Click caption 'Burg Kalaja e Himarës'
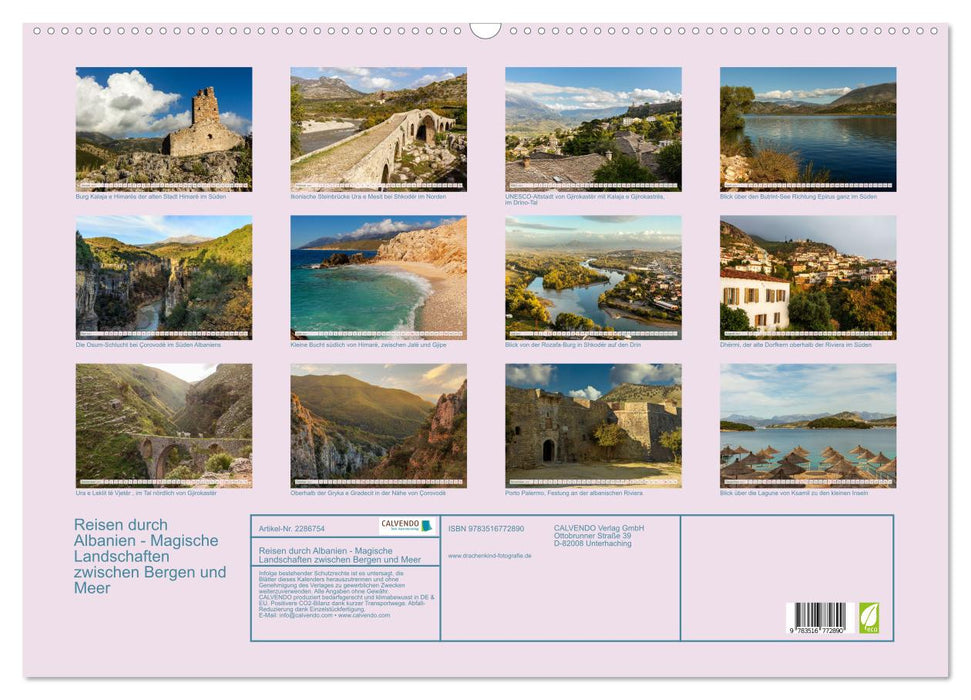 150,196
